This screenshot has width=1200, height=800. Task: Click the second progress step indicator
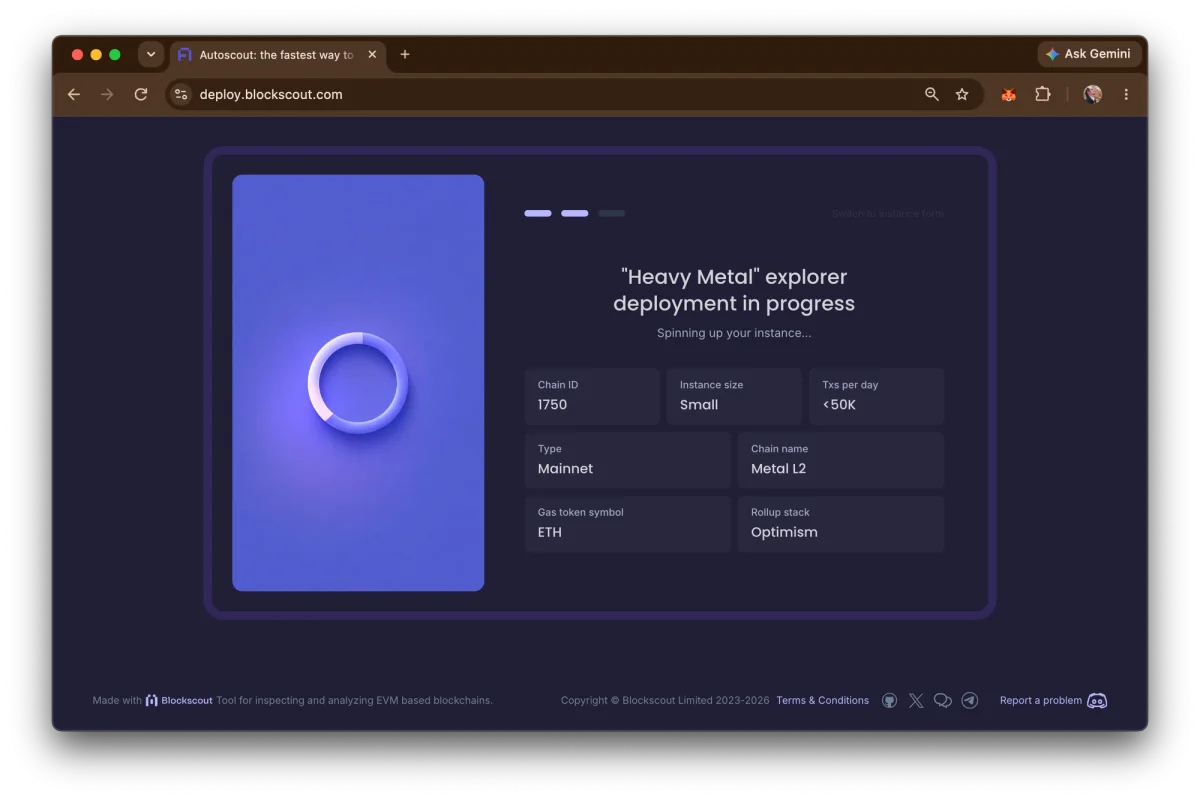point(575,213)
